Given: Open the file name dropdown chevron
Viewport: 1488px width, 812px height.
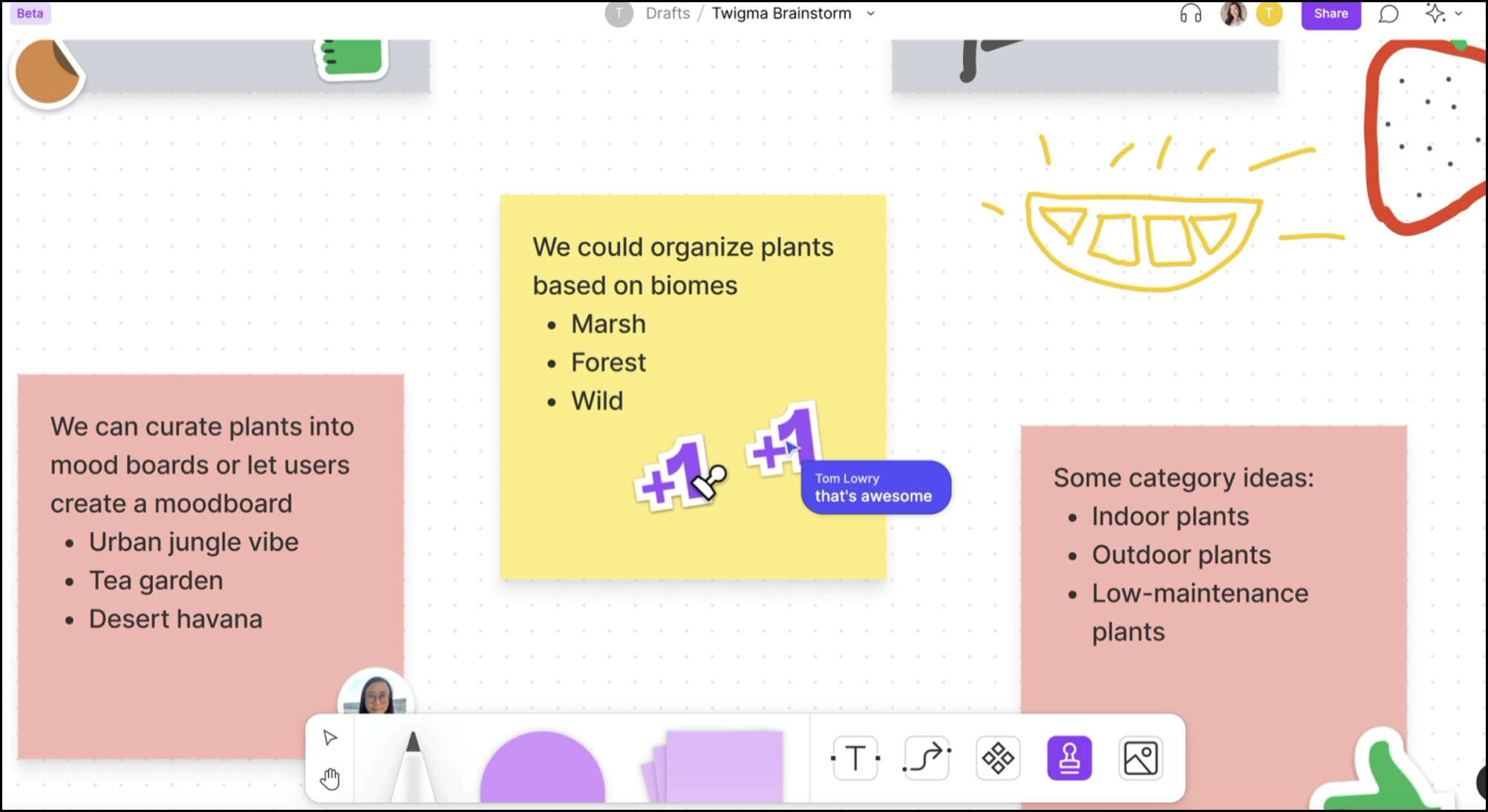Looking at the screenshot, I should click(x=871, y=13).
